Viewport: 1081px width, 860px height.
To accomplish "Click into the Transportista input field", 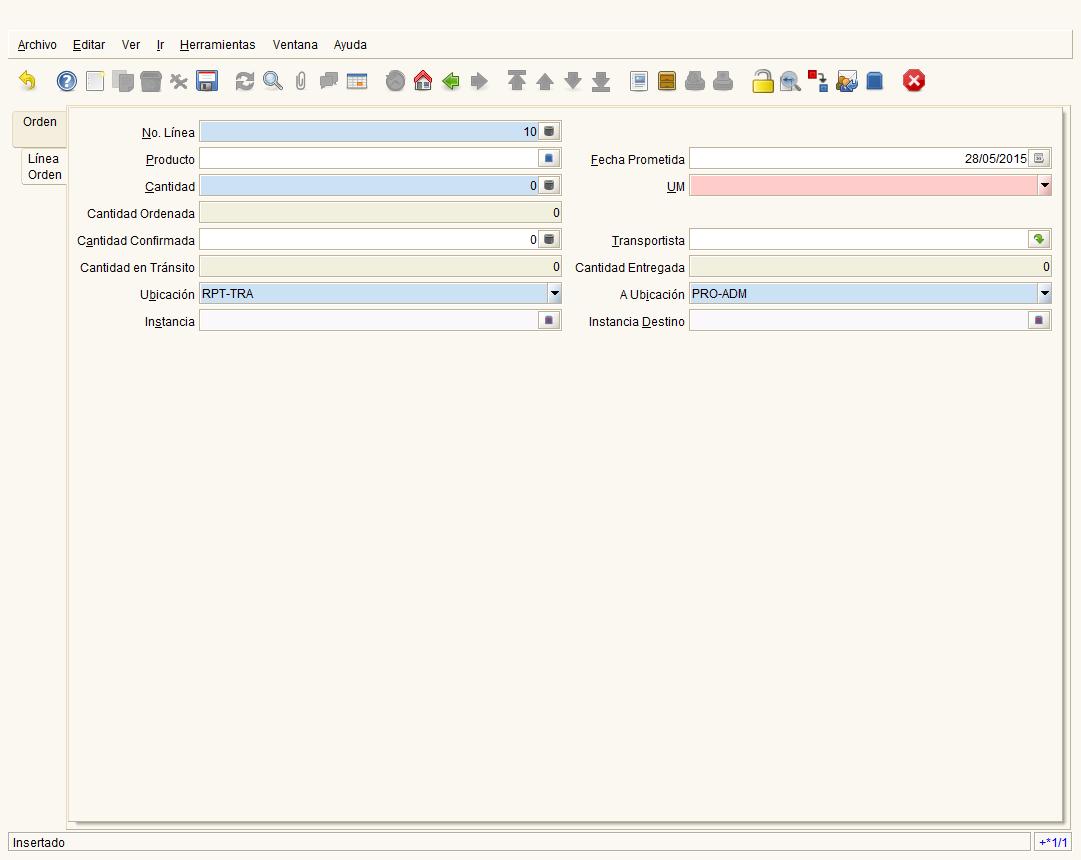I will point(859,240).
